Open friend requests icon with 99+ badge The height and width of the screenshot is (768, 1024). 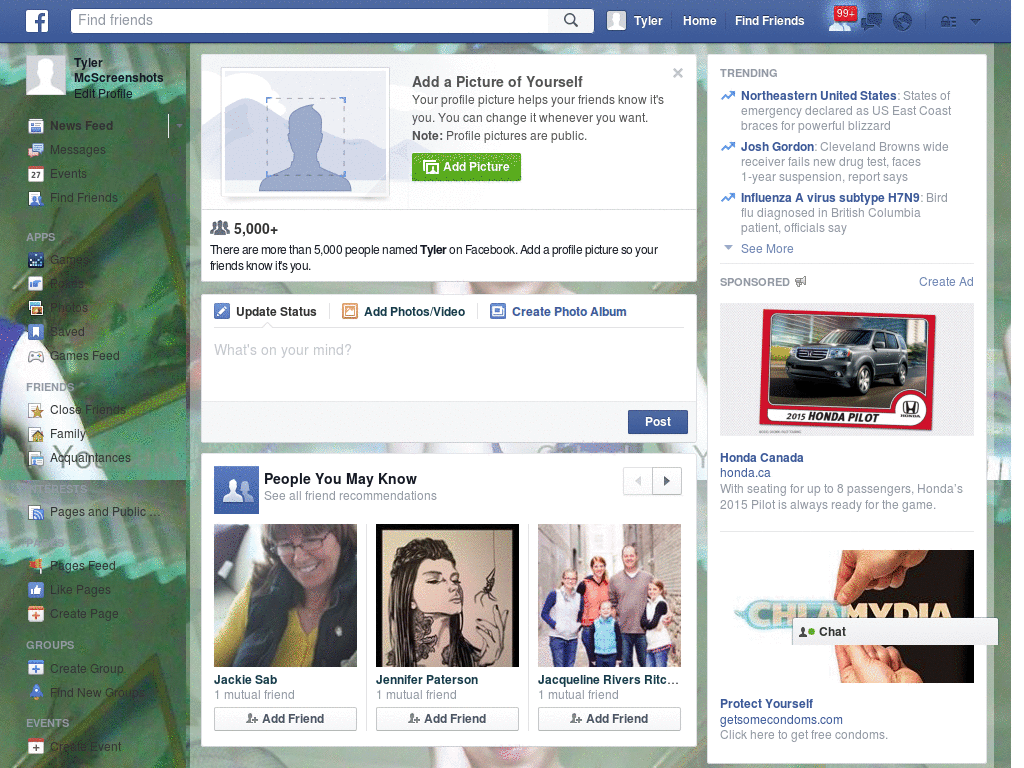841,20
